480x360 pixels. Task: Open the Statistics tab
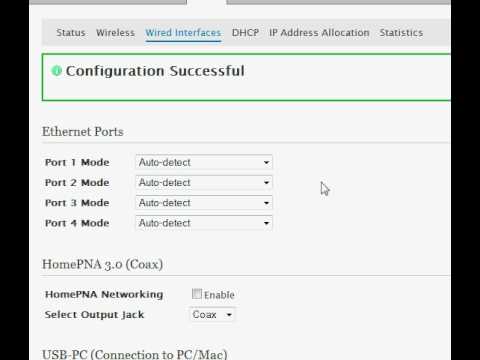click(401, 33)
